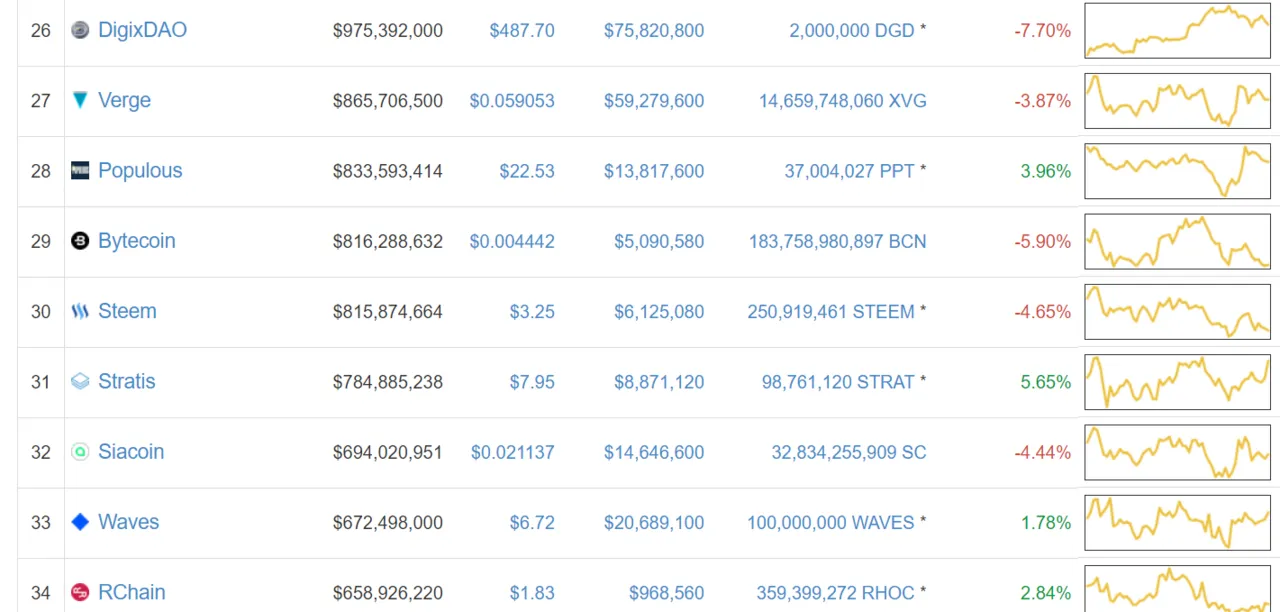1280x612 pixels.
Task: Click the Verge triangle logo icon
Action: (80, 100)
